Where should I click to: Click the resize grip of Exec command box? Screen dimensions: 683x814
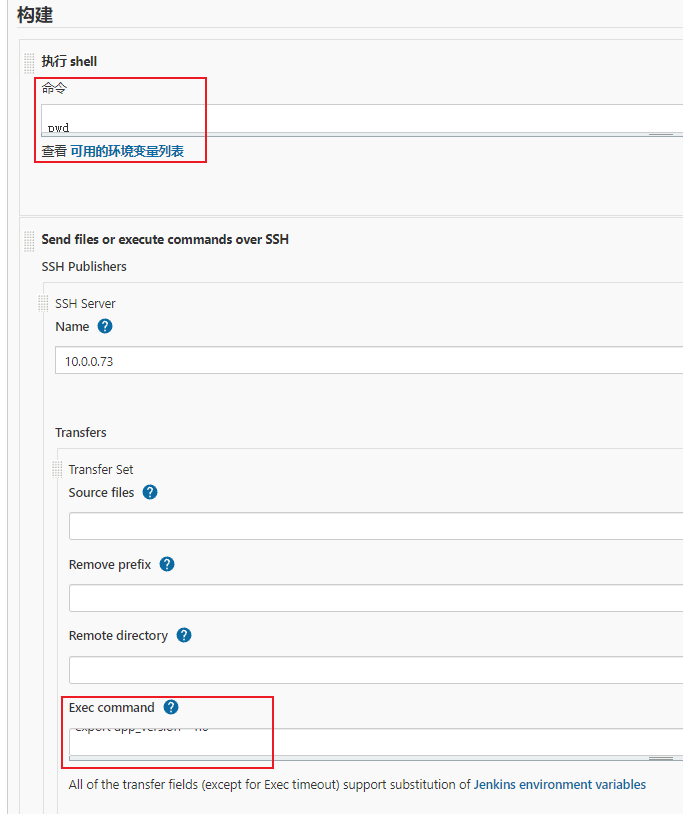[660, 758]
